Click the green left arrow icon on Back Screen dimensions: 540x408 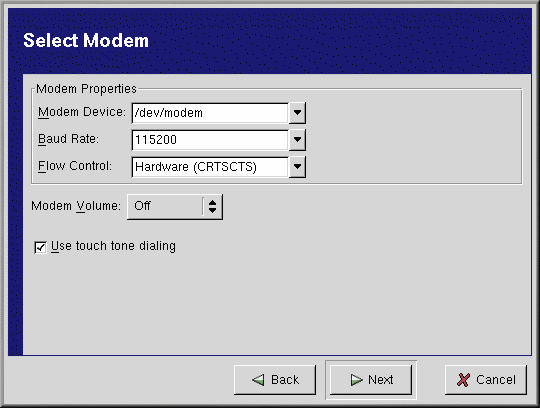(258, 380)
